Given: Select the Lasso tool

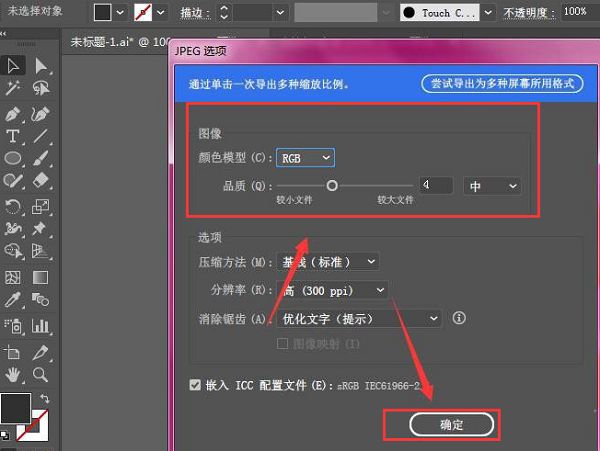Looking at the screenshot, I should 41,88.
